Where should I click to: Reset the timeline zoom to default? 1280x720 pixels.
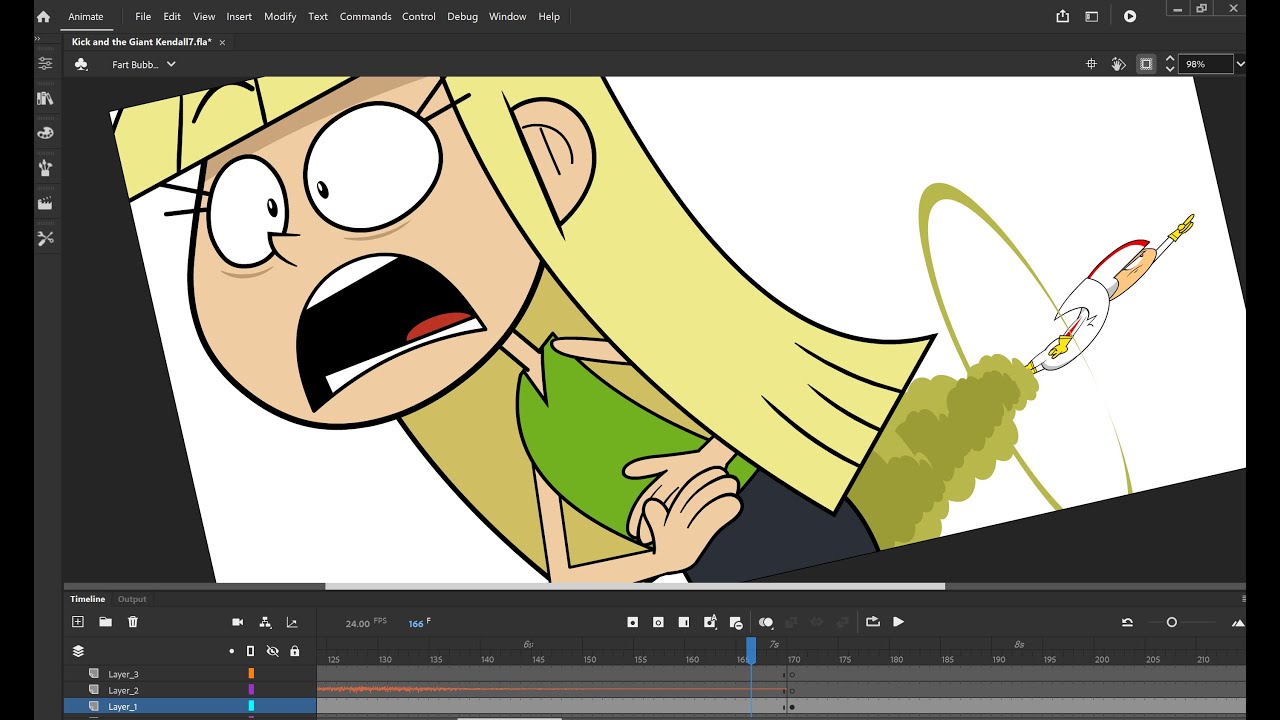click(x=1127, y=622)
